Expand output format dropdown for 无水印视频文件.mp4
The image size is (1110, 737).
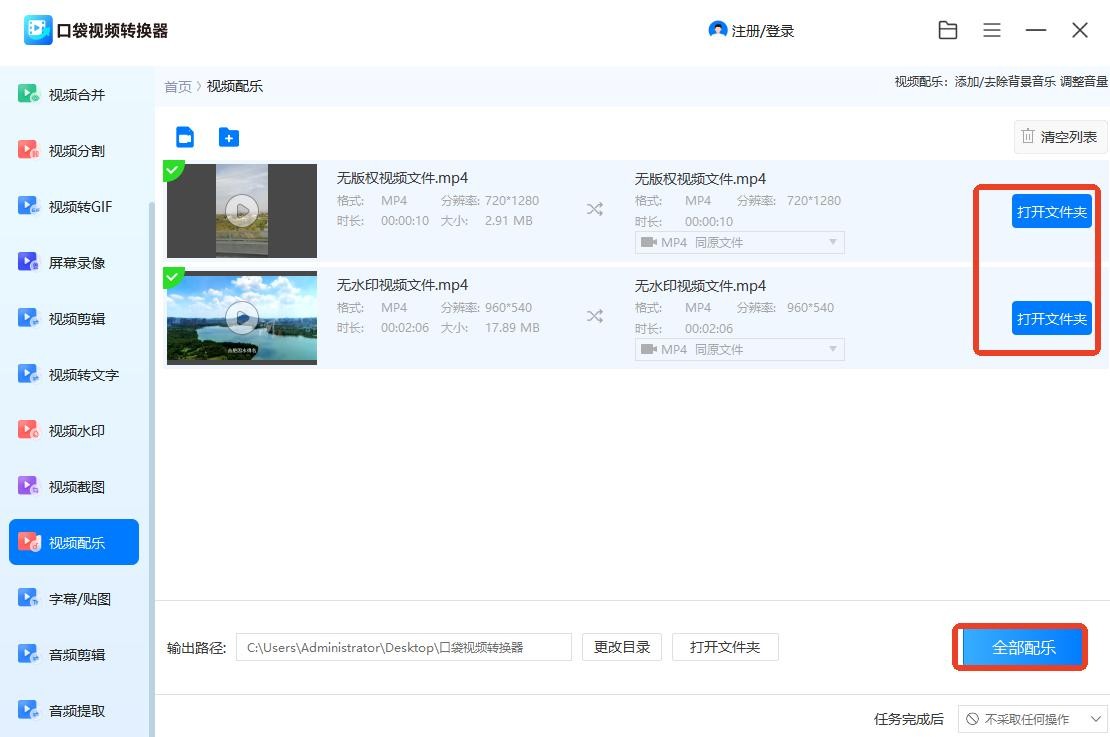(739, 349)
